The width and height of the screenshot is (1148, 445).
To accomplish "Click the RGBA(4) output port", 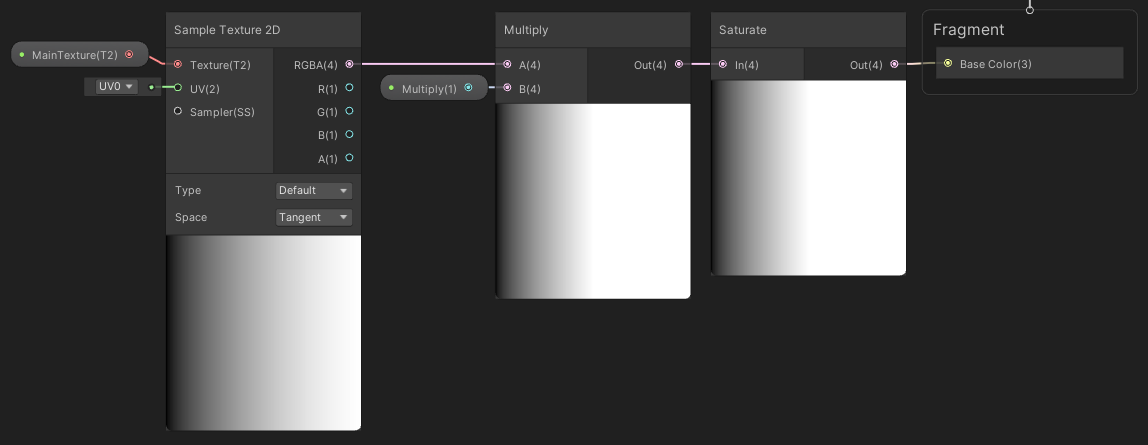I will click(x=349, y=64).
